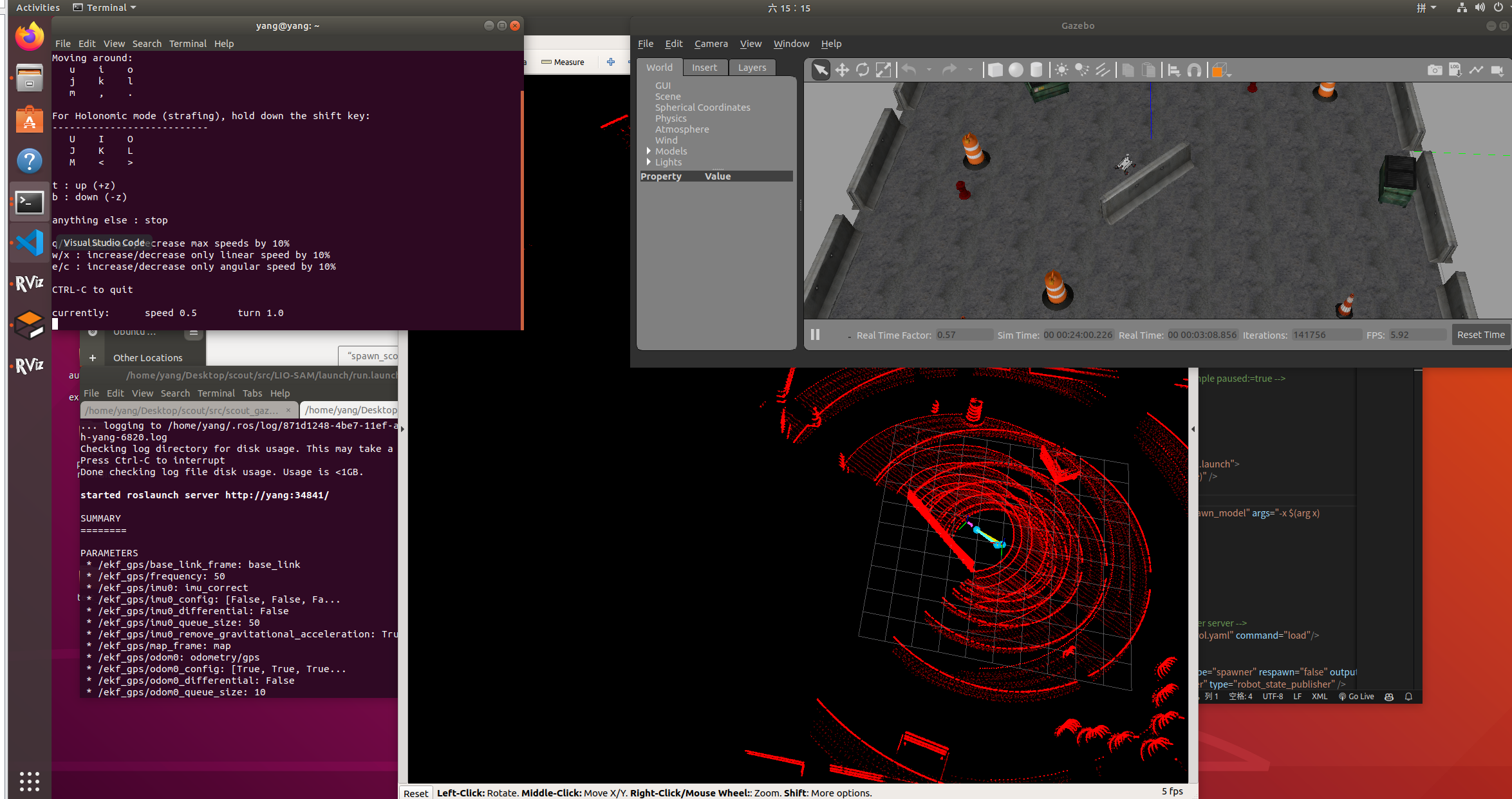The width and height of the screenshot is (1512, 799).
Task: Click Go Live in VS Code status bar
Action: (x=1356, y=697)
